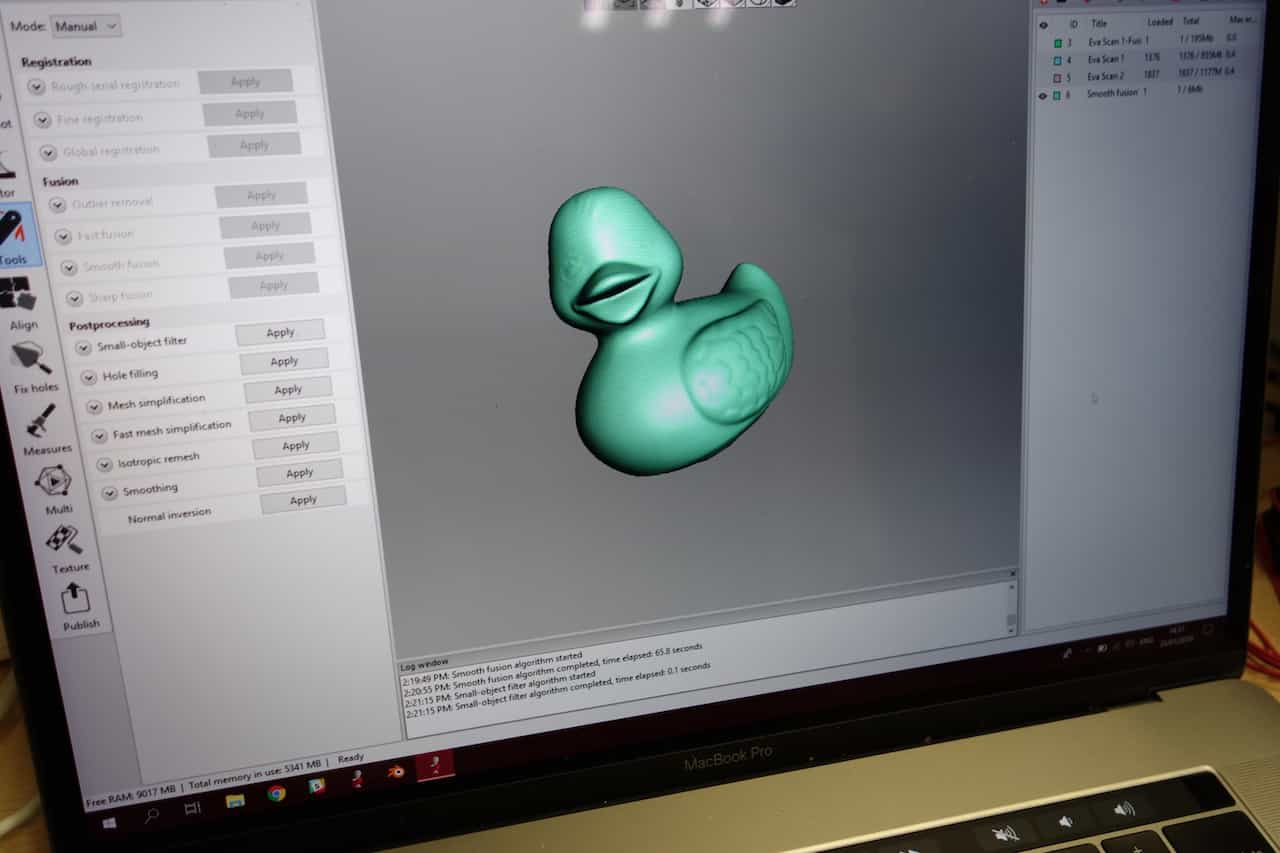Expand Sharp fusion settings
1280x853 pixels.
coord(74,298)
